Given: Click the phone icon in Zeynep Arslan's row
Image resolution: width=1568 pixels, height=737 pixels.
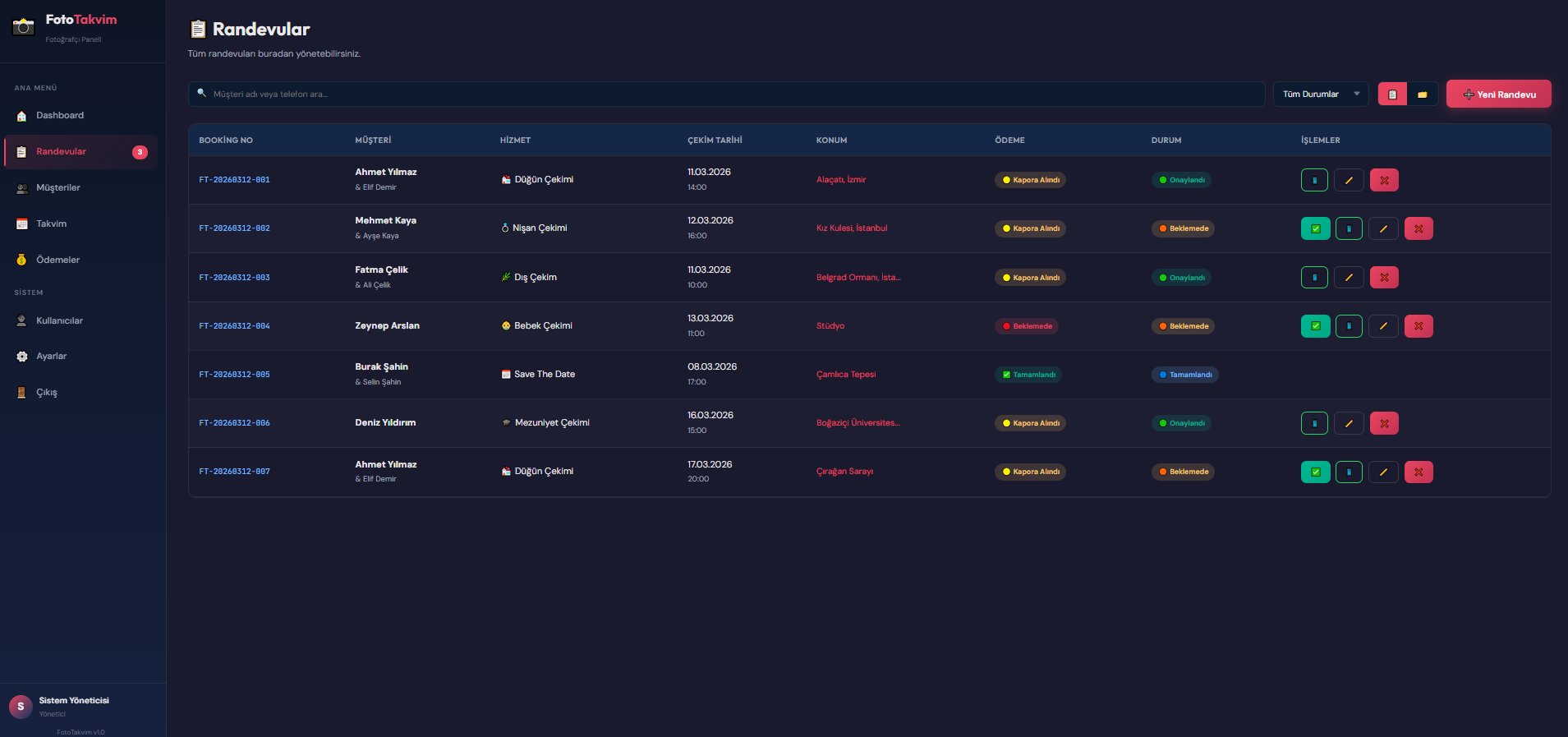Looking at the screenshot, I should [1349, 326].
